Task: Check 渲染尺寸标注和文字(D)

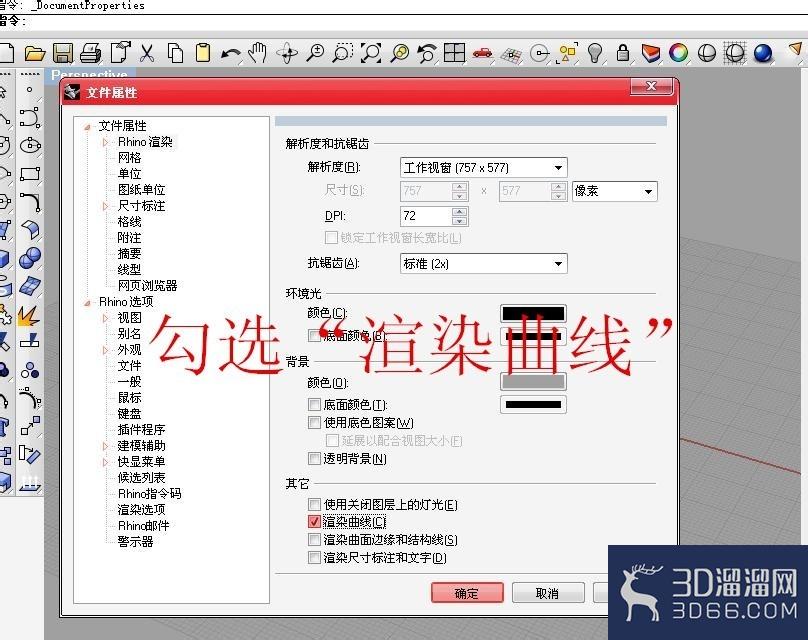Action: click(314, 558)
